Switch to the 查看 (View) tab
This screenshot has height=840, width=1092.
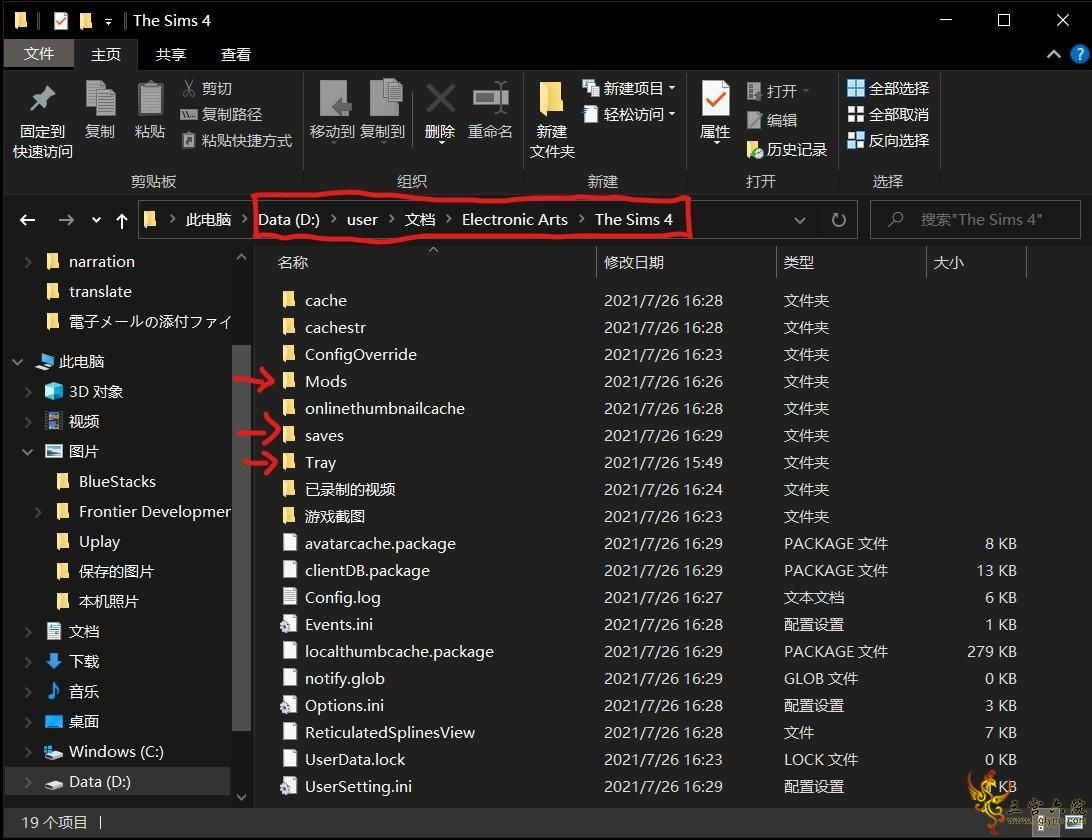click(x=235, y=54)
